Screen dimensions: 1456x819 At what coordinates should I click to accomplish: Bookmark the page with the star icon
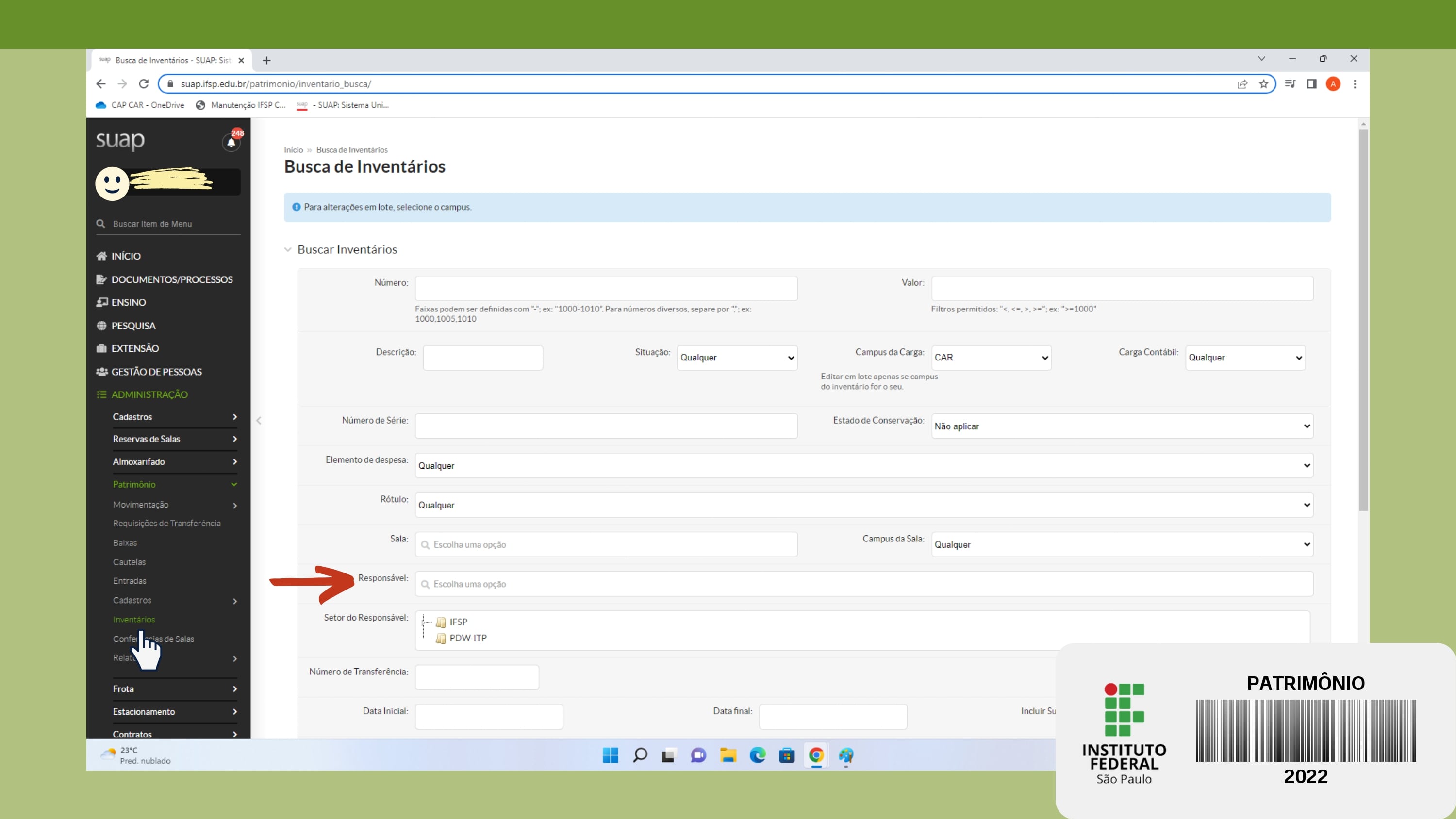pyautogui.click(x=1264, y=84)
